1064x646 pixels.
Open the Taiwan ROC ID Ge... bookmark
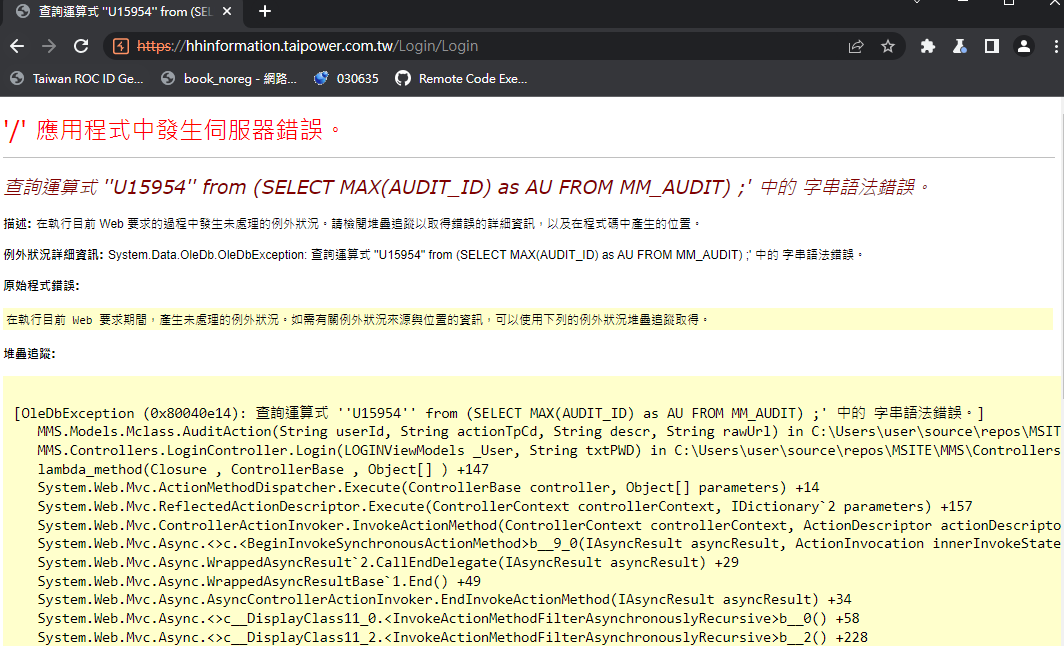click(77, 79)
